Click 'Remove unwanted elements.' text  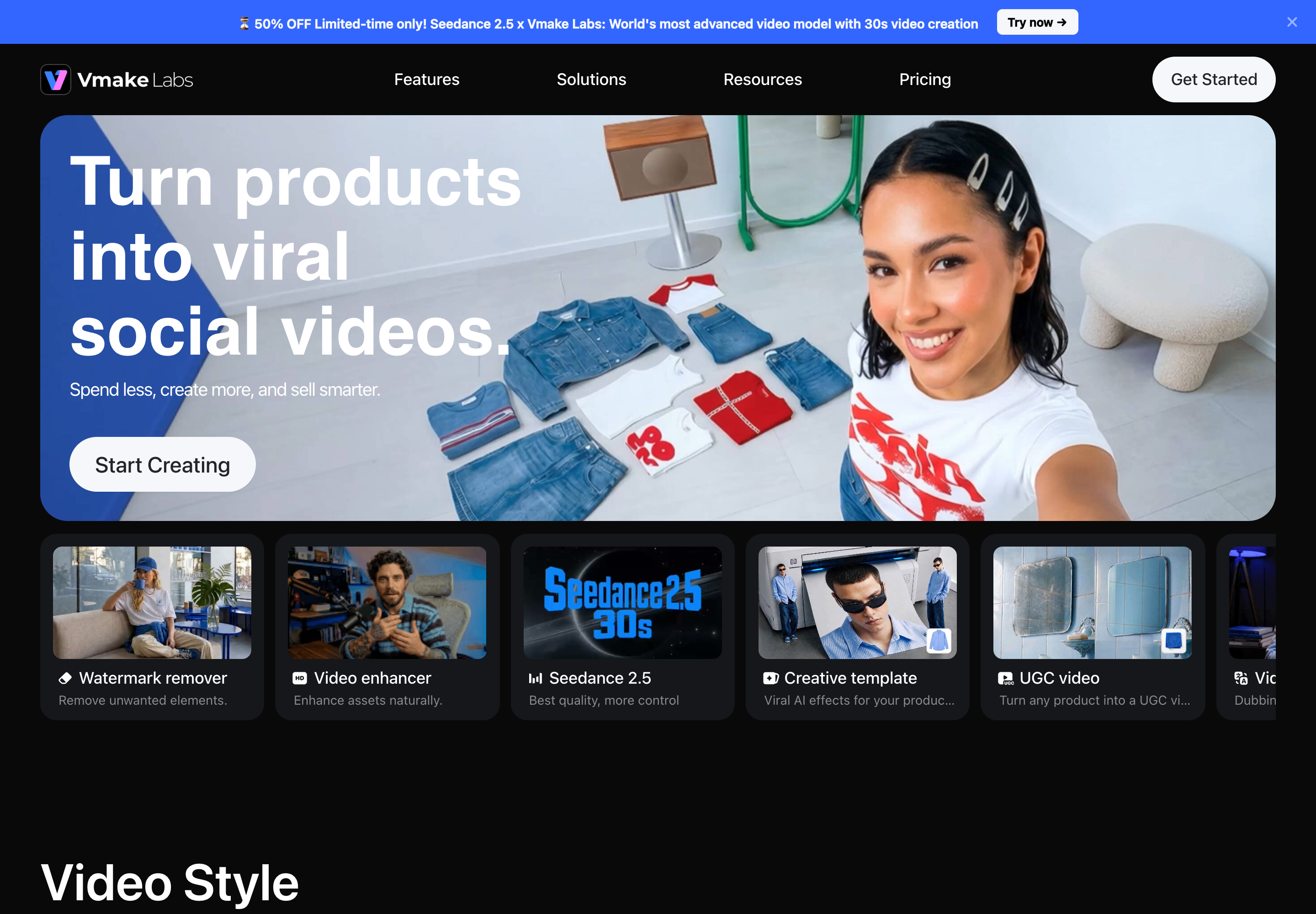pyautogui.click(x=143, y=701)
